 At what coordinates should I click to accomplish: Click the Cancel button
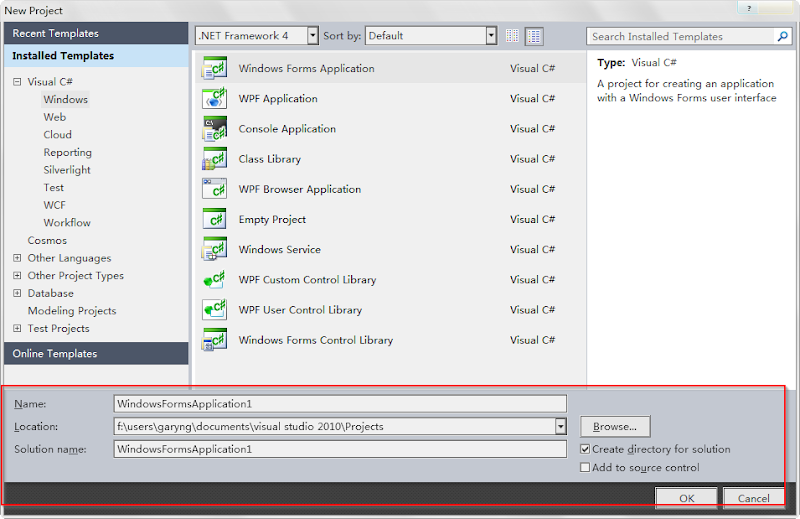tap(754, 498)
